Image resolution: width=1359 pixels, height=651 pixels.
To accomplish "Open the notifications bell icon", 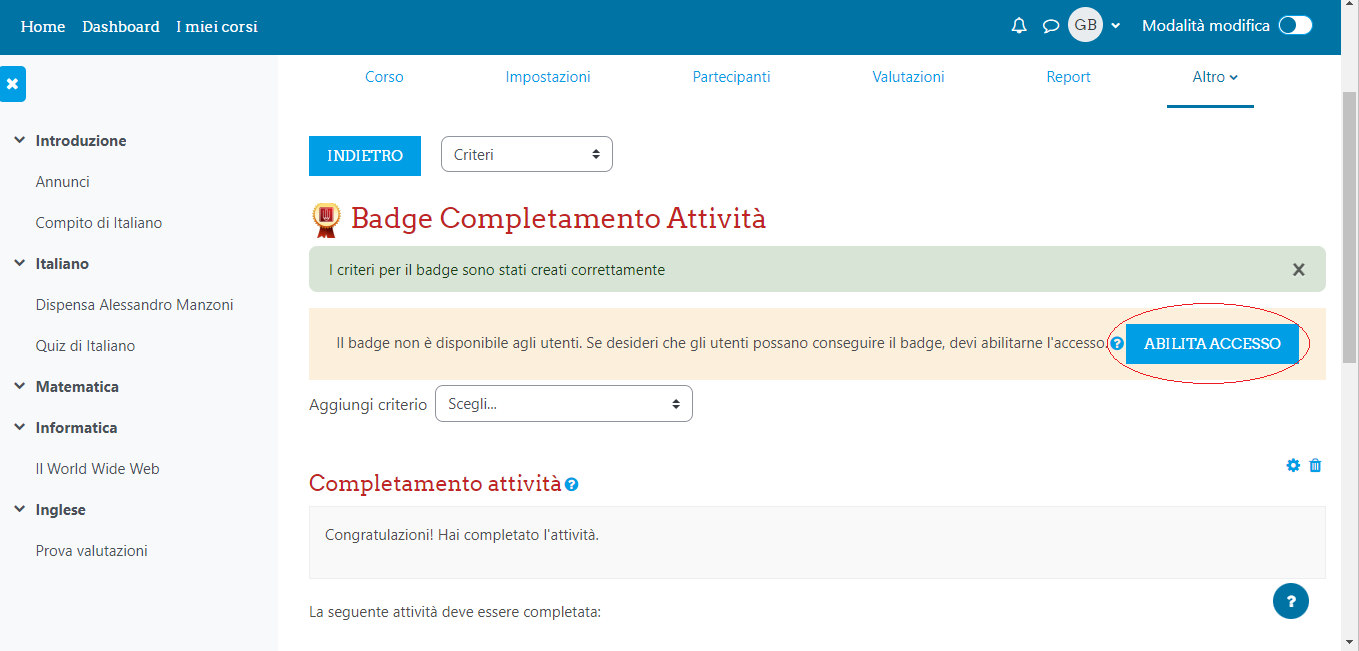I will pyautogui.click(x=1019, y=26).
